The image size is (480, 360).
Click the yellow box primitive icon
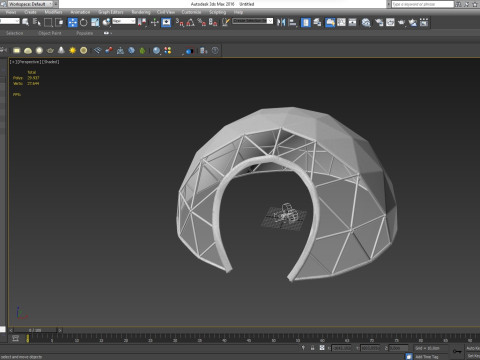[x=16, y=50]
